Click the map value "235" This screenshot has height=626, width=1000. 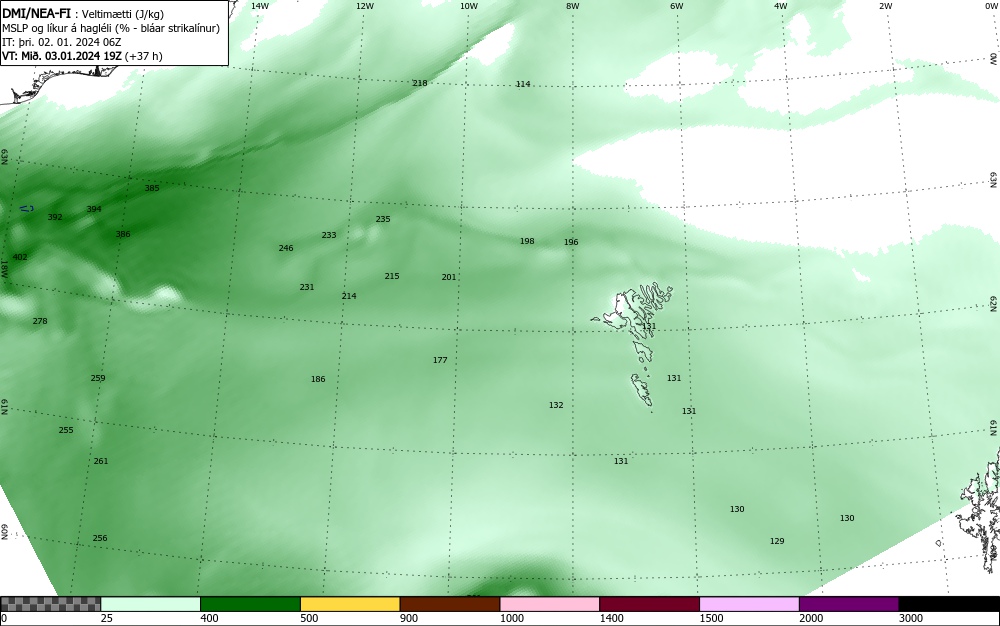pos(383,219)
